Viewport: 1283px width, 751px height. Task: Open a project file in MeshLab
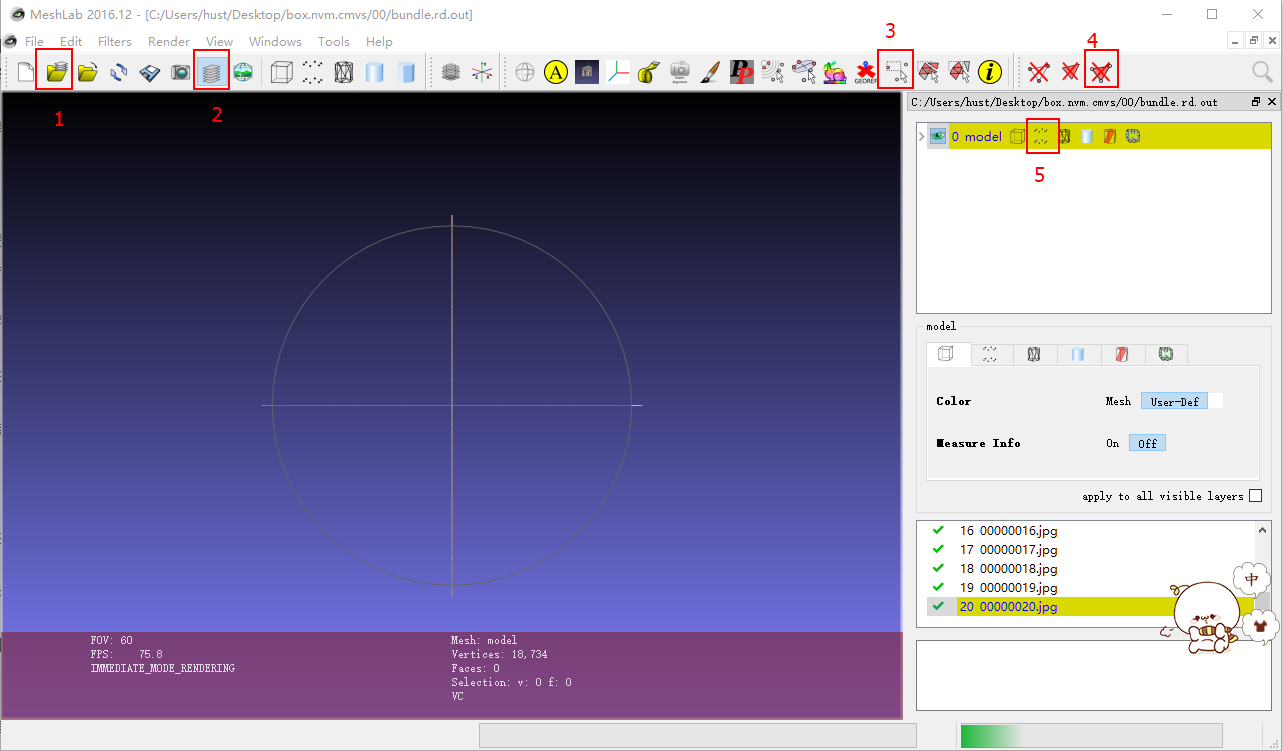click(55, 71)
